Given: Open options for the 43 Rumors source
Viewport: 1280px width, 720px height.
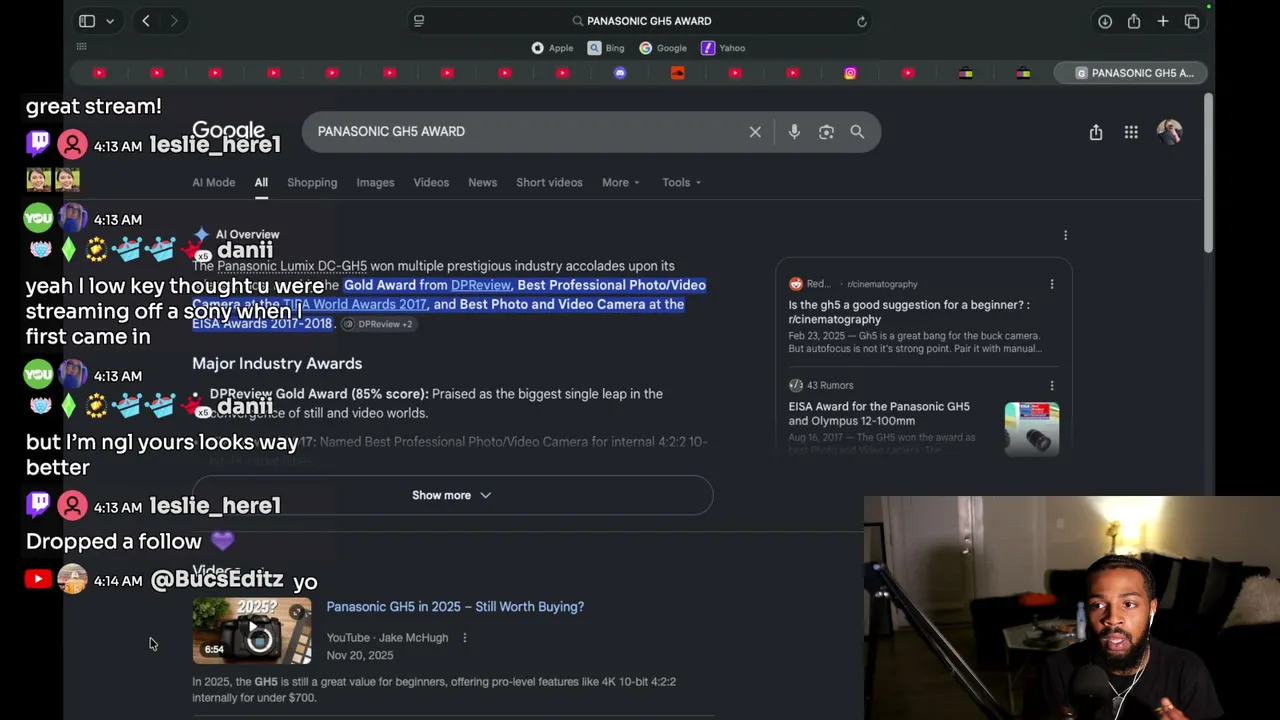Looking at the screenshot, I should [1052, 385].
